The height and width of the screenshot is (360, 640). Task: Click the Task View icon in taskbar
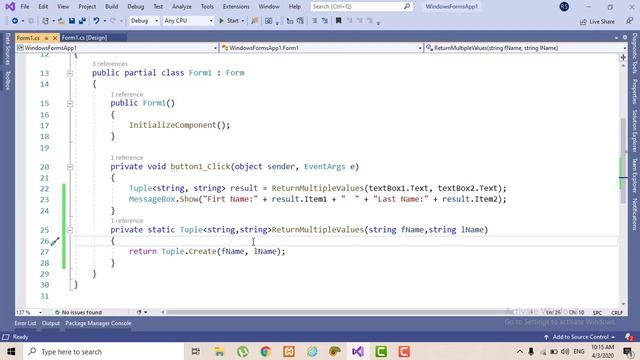(x=196, y=351)
